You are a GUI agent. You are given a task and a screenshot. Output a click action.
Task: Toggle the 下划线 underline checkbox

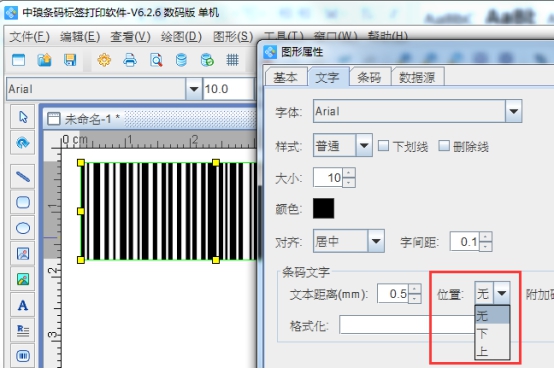[x=384, y=146]
